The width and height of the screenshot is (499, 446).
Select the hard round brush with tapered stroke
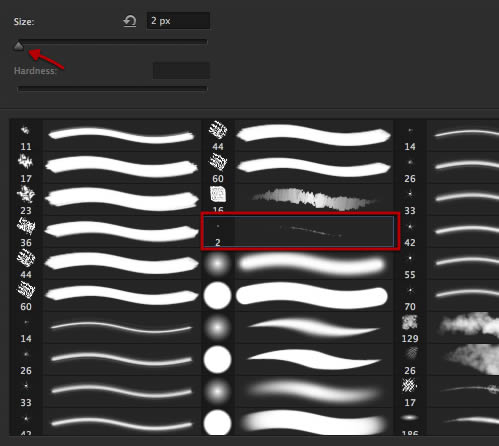pos(298,360)
